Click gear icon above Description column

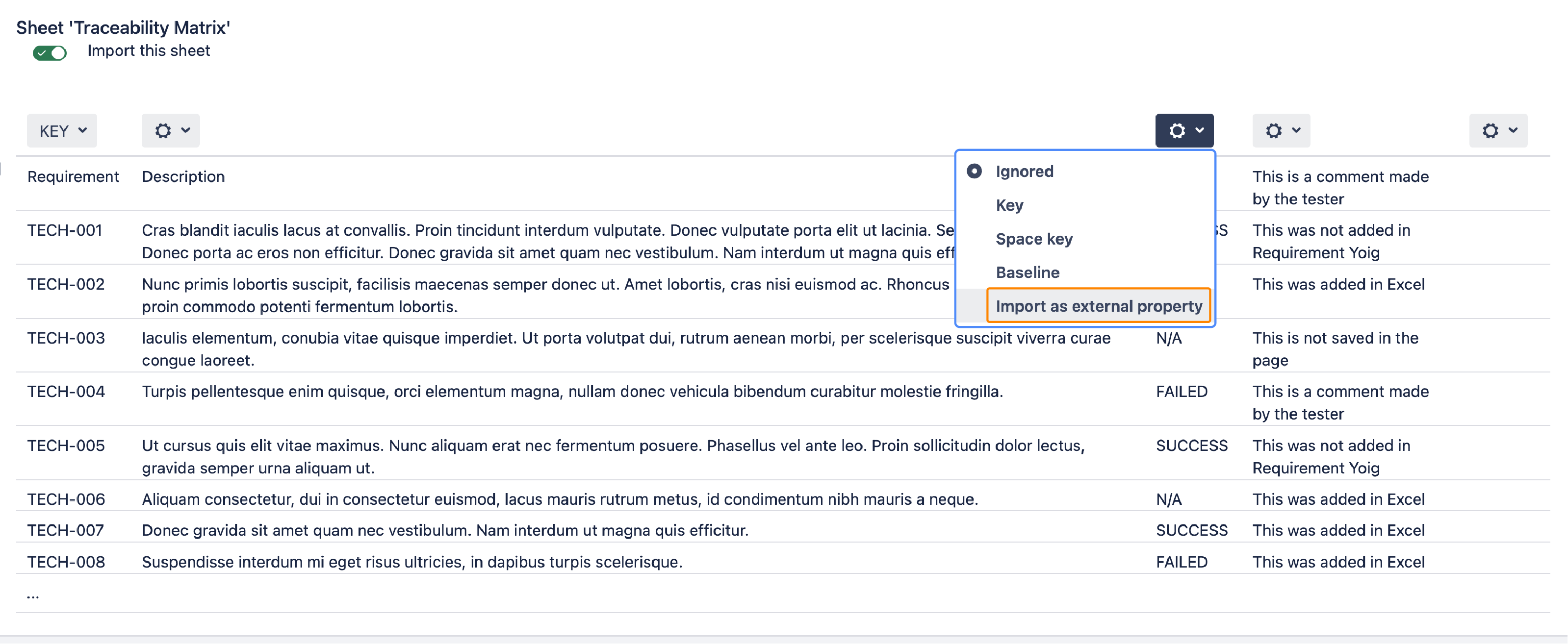tap(162, 131)
